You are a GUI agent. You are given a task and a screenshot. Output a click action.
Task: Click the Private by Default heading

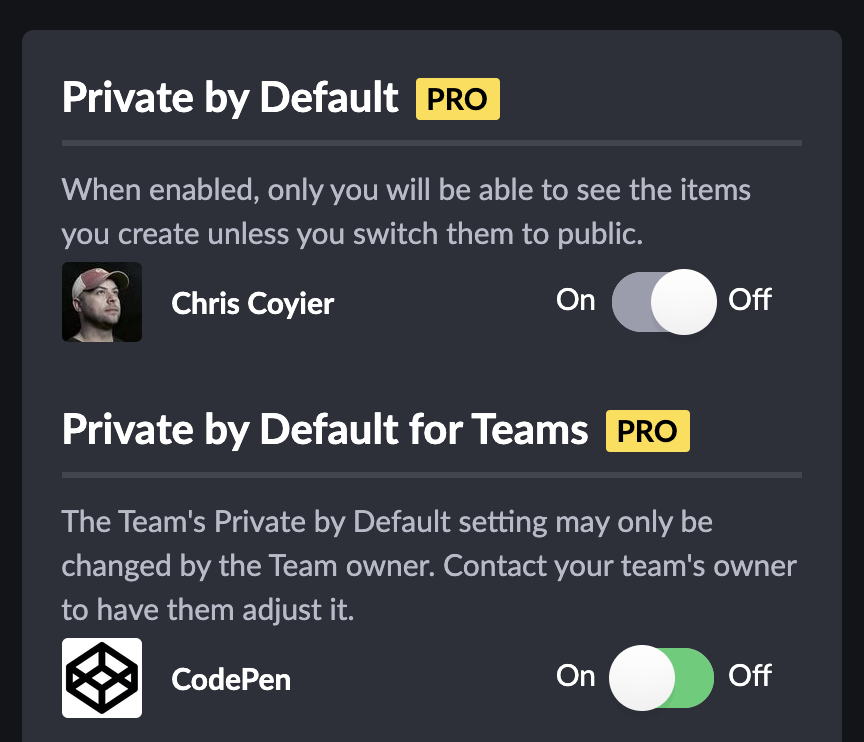tap(231, 98)
